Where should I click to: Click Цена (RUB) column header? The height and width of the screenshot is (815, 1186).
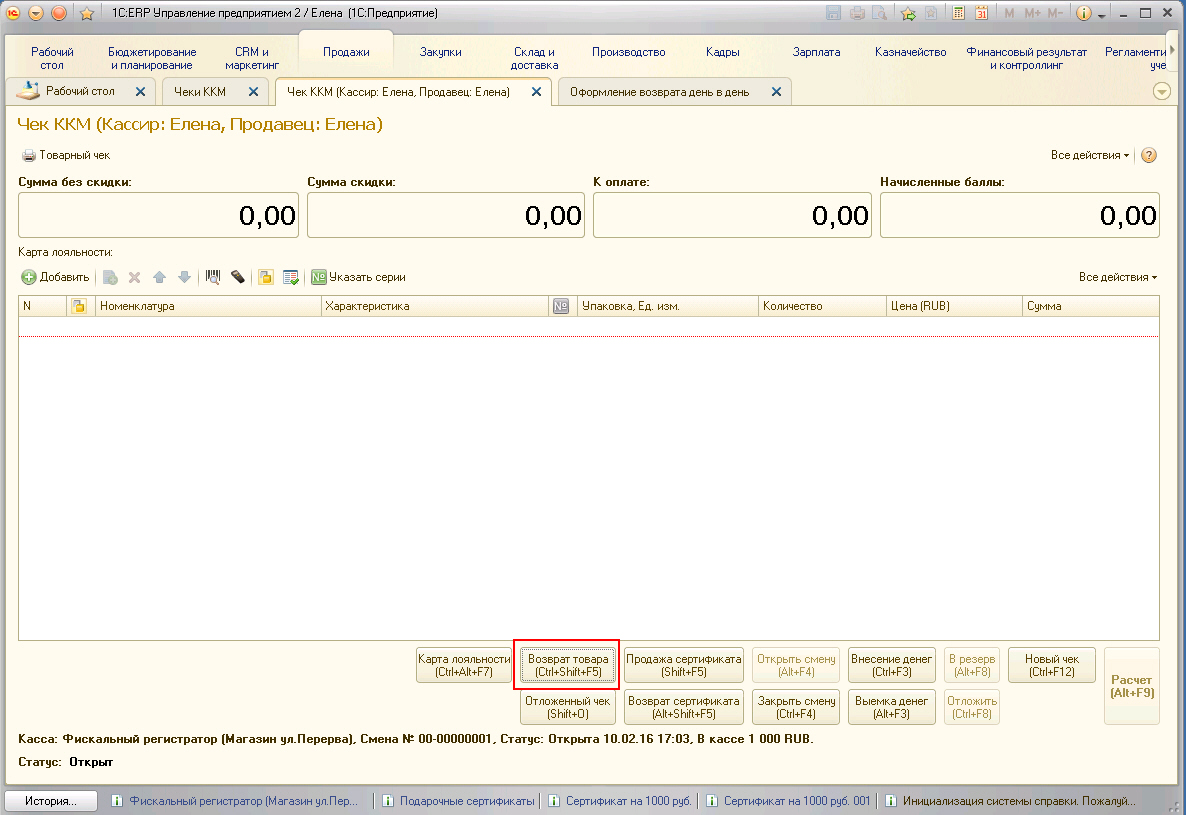coord(954,306)
